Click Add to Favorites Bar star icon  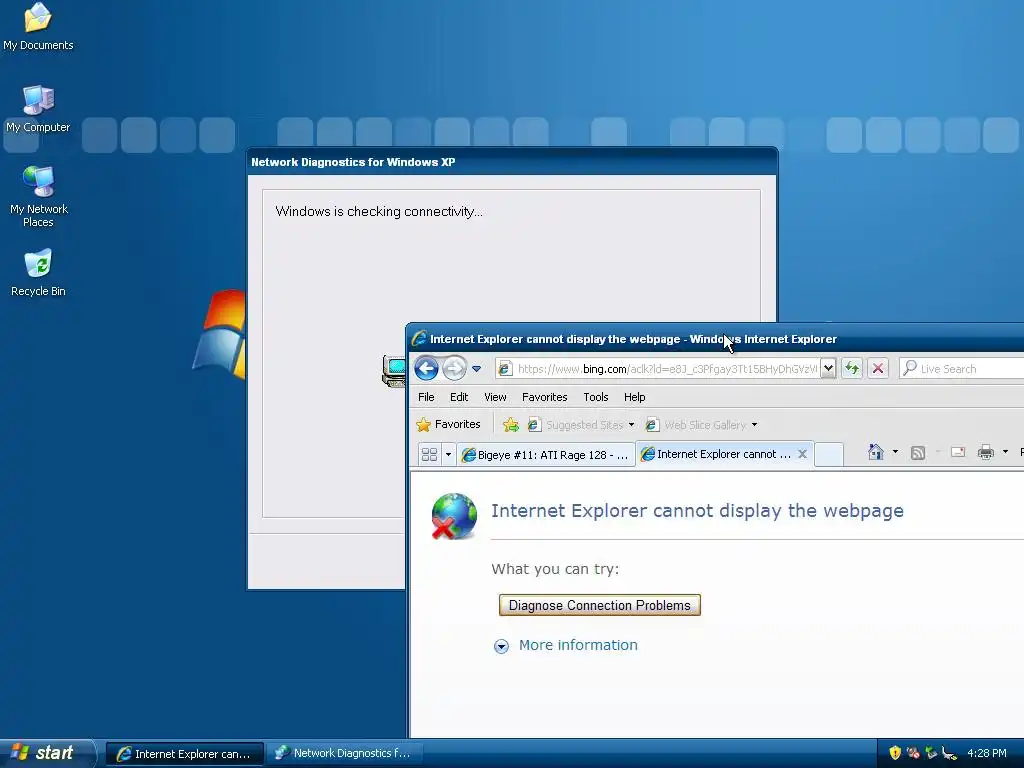tap(511, 425)
